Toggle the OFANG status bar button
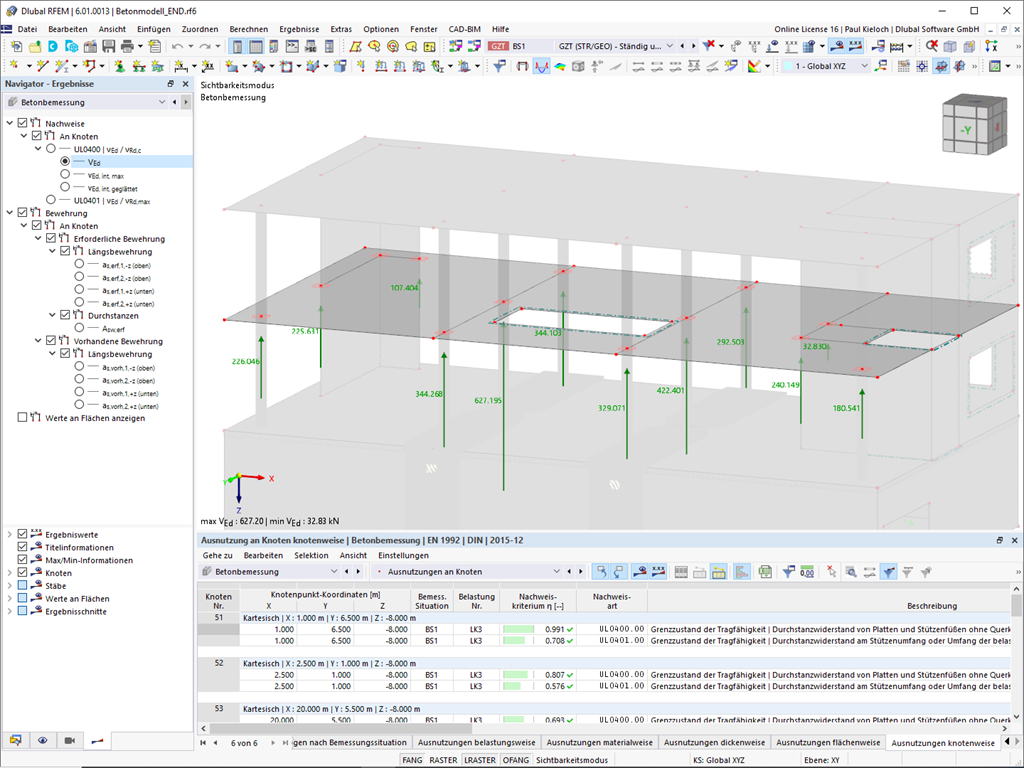Viewport: 1024px width, 768px height. coord(516,760)
